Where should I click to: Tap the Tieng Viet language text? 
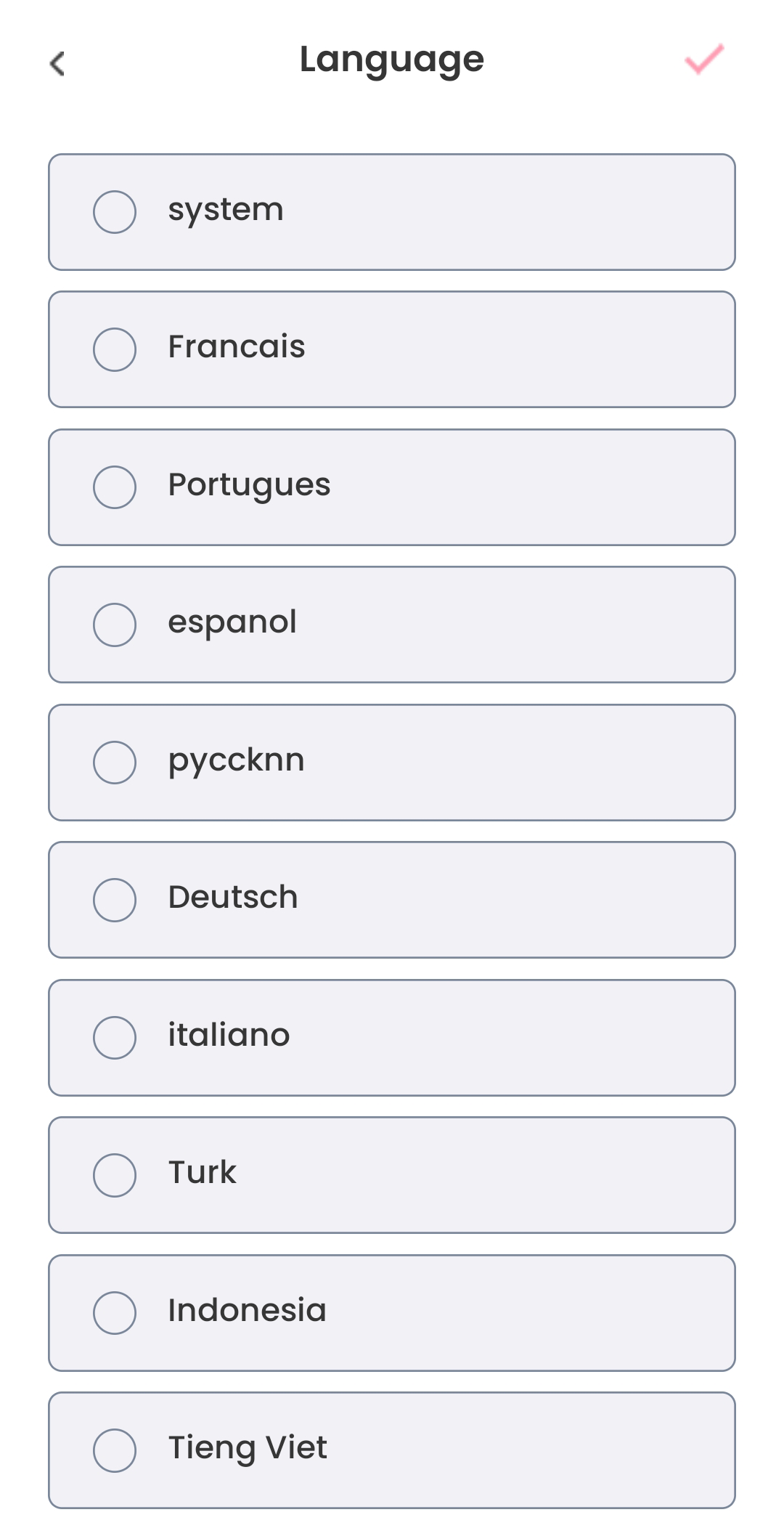(248, 1448)
